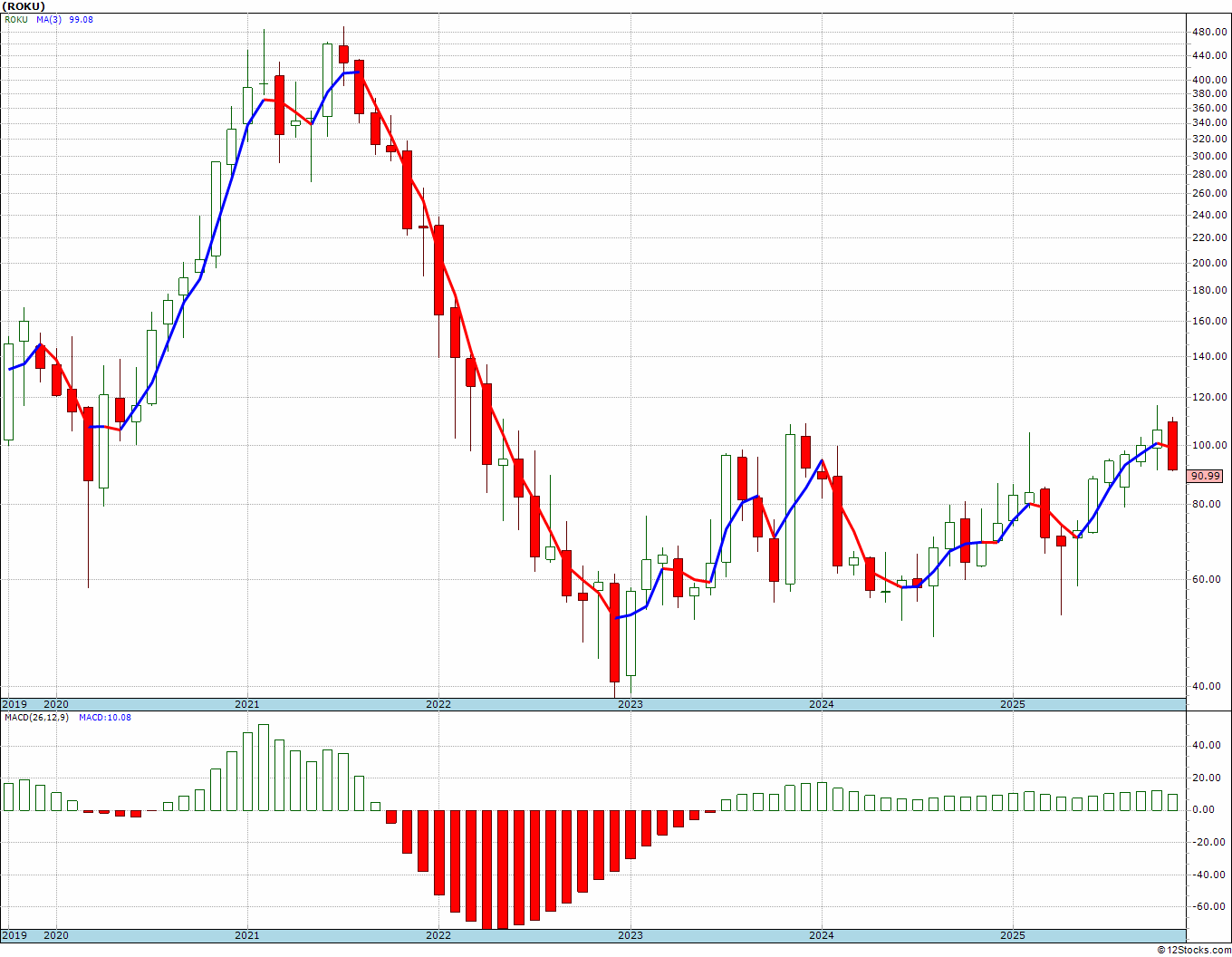Viewport: 1232px width, 957px height.
Task: Click the 180.00 price axis label
Action: 1211,290
